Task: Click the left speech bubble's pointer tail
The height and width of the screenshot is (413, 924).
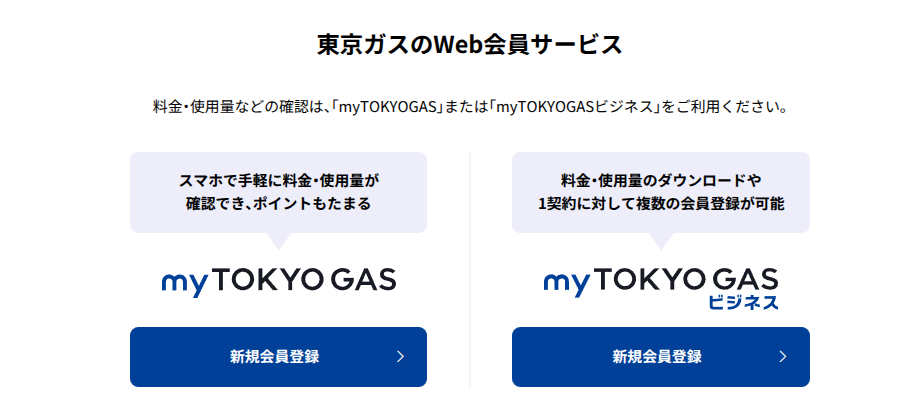Action: coord(279,240)
